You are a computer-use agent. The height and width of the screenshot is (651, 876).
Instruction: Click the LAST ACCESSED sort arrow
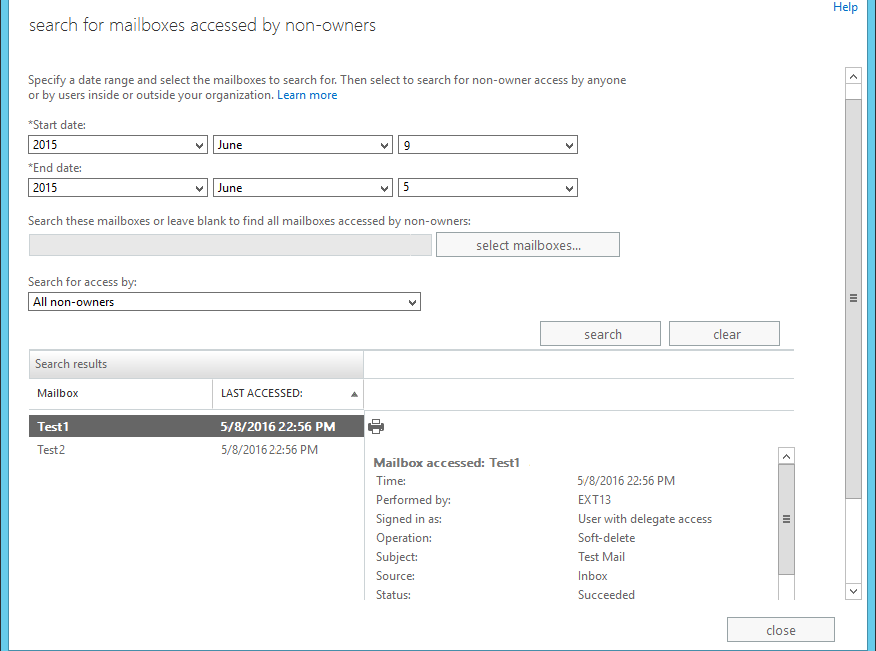click(354, 394)
